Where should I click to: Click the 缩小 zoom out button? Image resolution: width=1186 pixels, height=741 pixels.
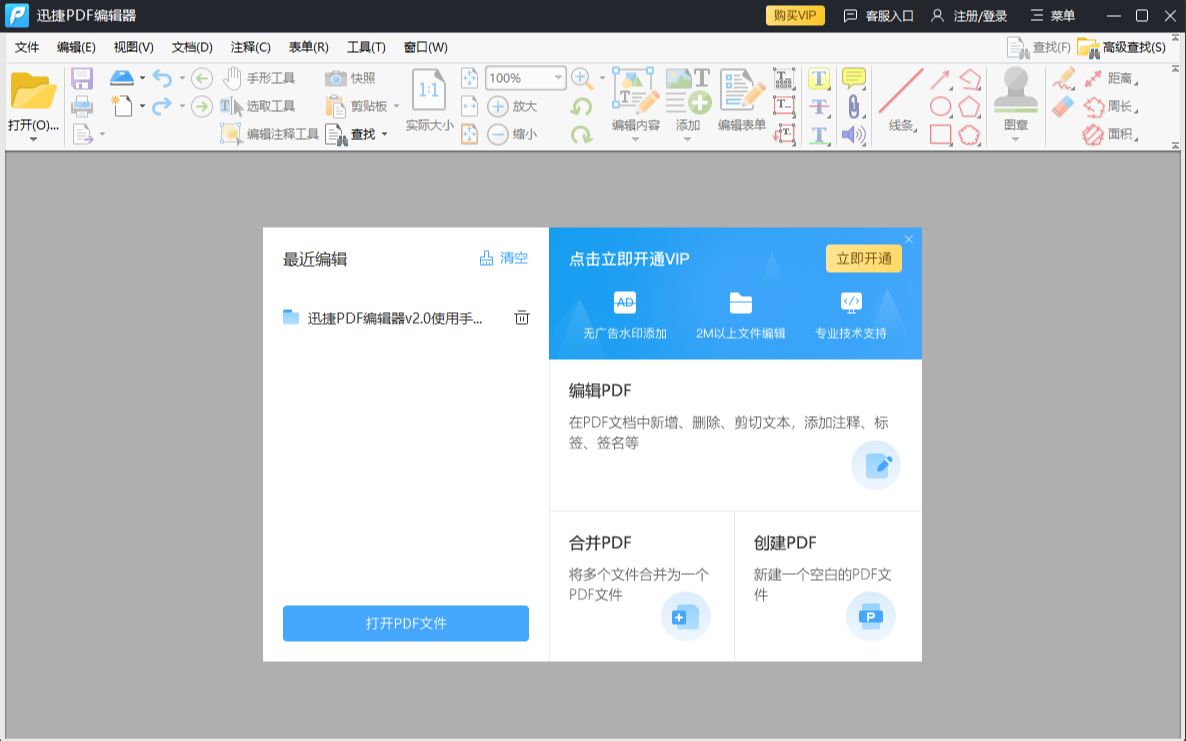512,134
